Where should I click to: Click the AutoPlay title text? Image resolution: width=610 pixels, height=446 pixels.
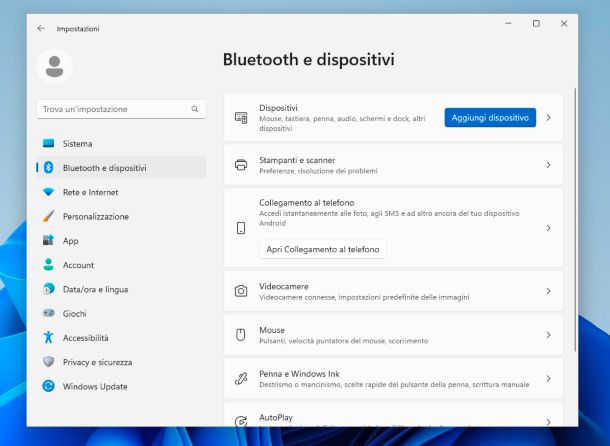point(276,417)
